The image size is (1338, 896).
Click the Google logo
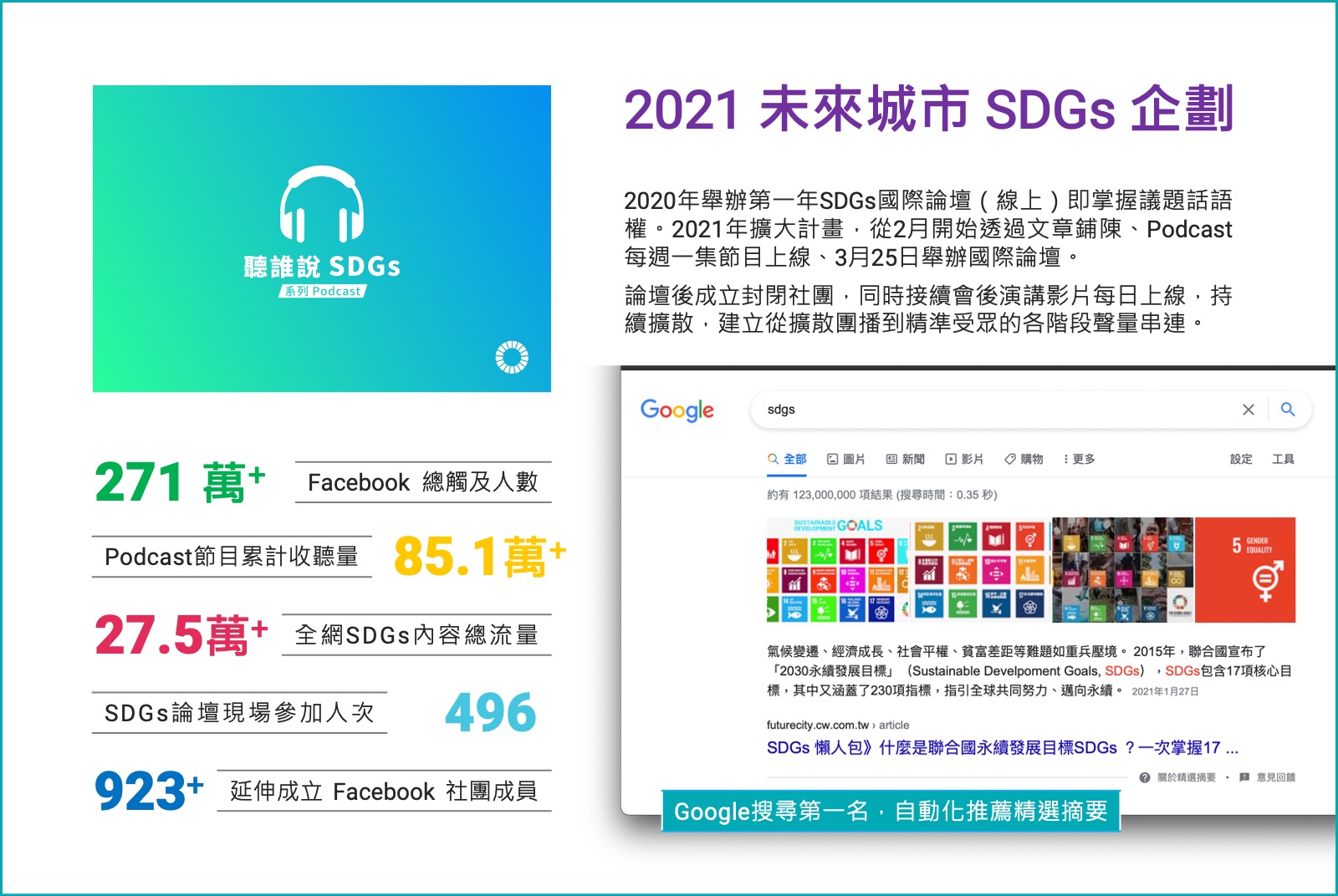tap(677, 410)
